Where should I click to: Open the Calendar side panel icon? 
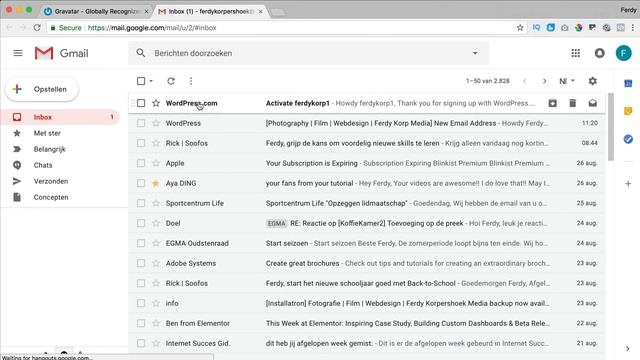628,83
